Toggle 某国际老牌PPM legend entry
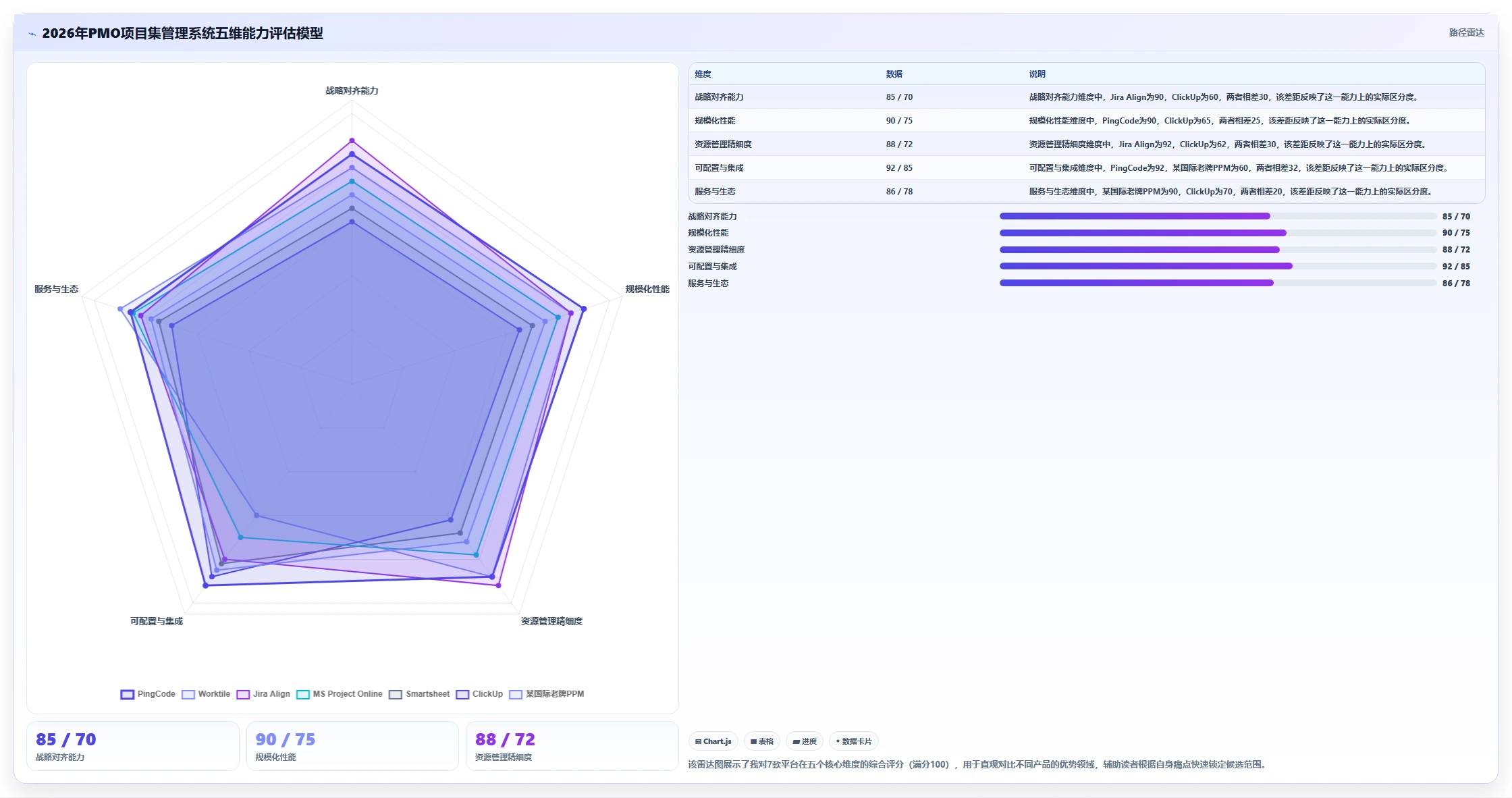The image size is (1512, 798). click(547, 694)
